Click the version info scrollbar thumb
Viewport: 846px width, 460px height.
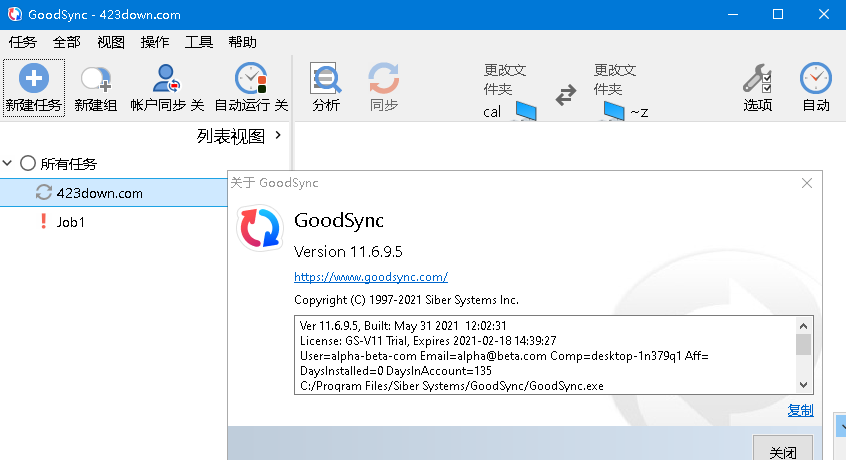pyautogui.click(x=803, y=345)
